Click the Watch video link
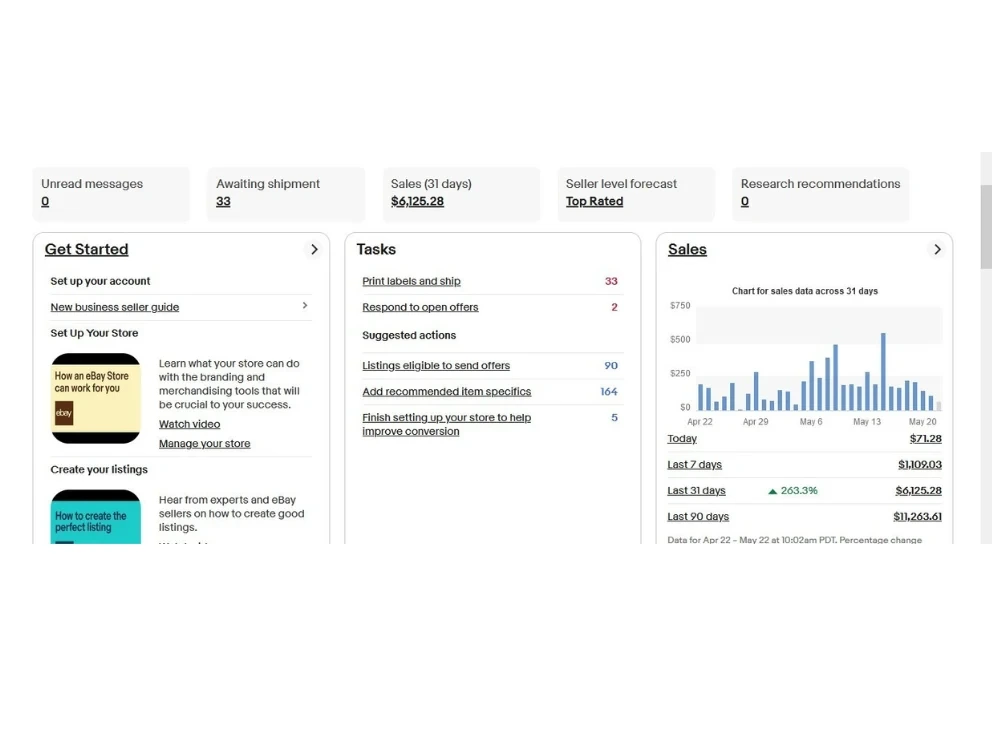 [x=189, y=424]
